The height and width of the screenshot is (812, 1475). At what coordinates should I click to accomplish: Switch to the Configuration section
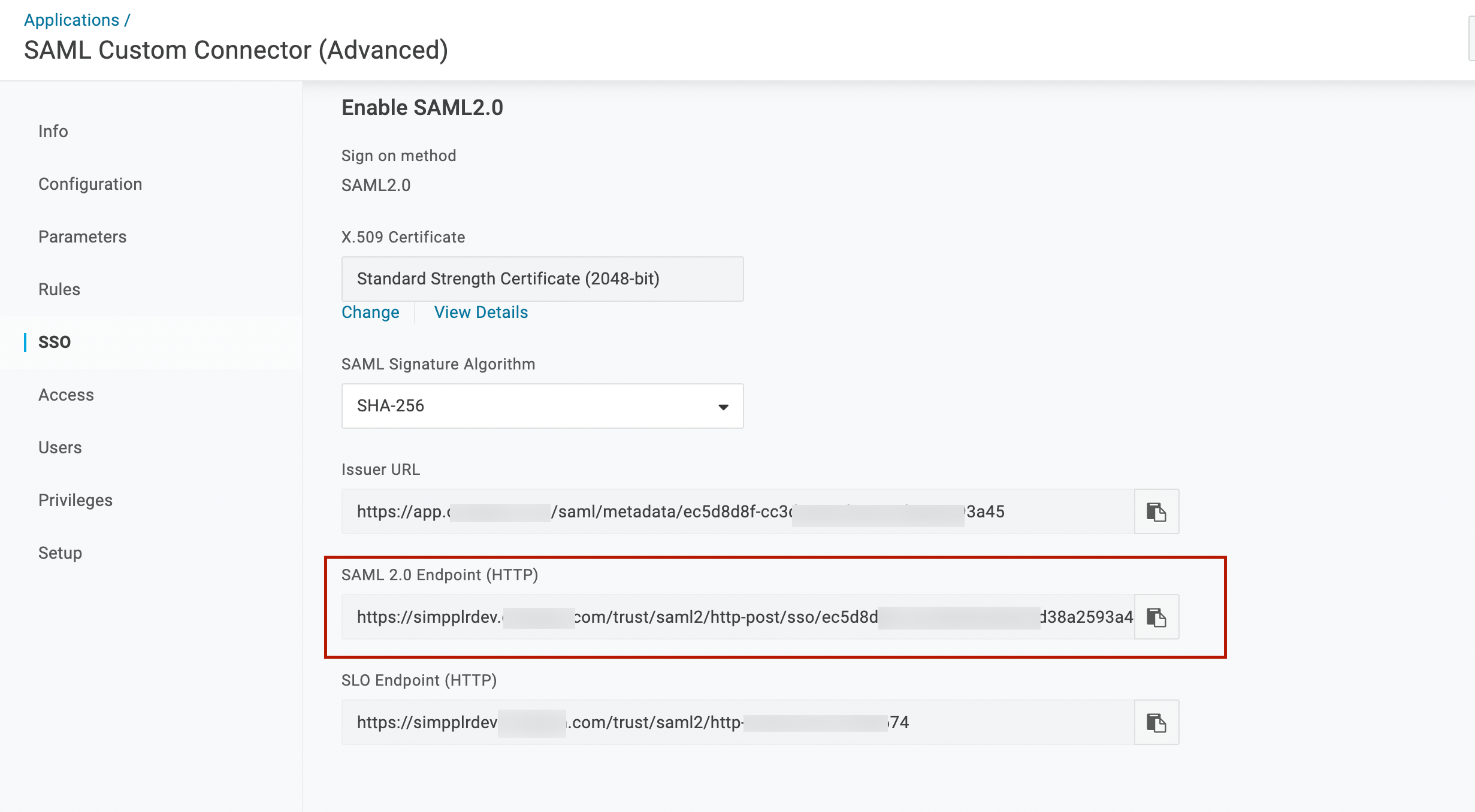[90, 184]
